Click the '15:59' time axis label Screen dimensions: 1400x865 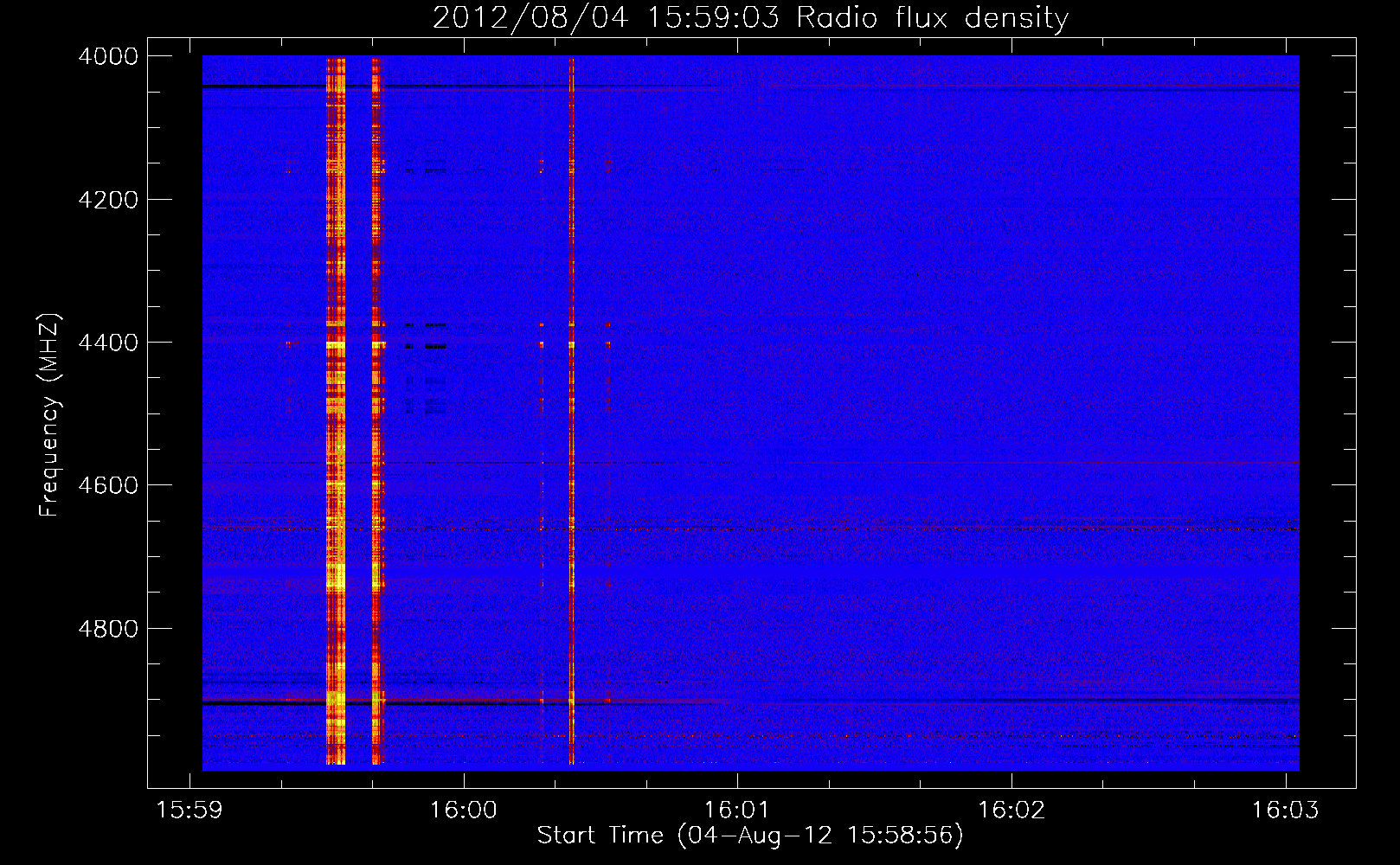point(189,811)
